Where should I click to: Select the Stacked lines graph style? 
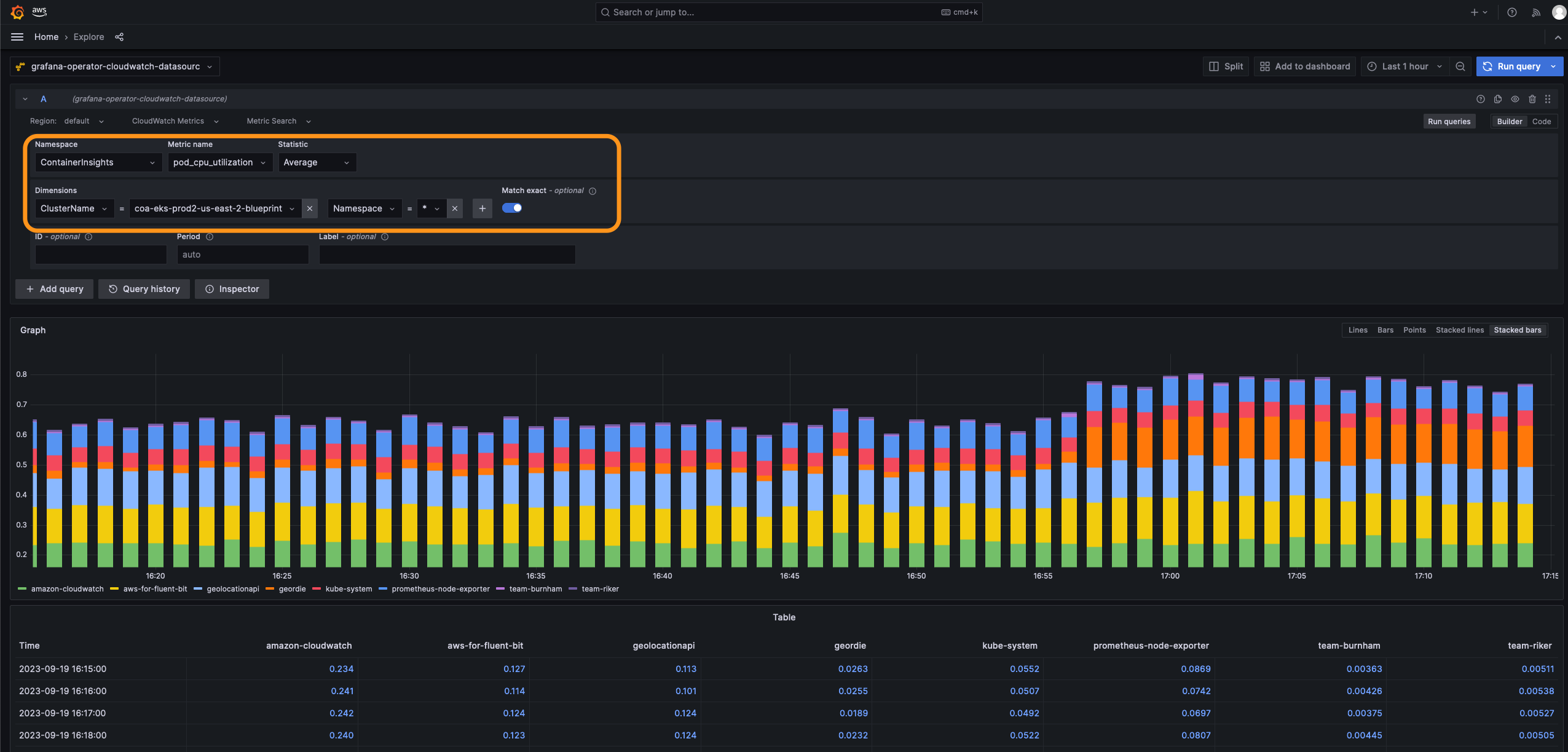(x=1459, y=330)
